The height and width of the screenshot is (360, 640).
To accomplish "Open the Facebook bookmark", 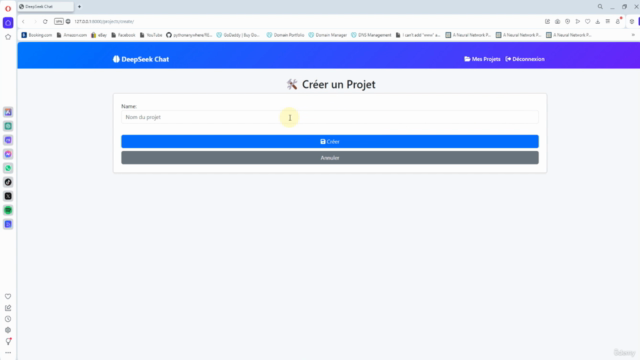I will pyautogui.click(x=123, y=35).
